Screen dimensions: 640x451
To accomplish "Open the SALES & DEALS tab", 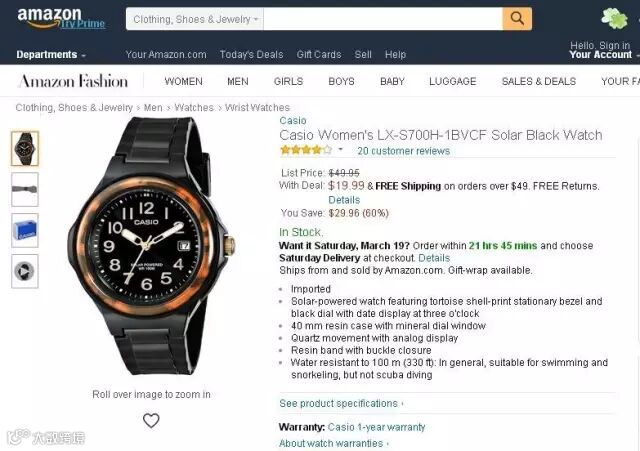I will 539,81.
